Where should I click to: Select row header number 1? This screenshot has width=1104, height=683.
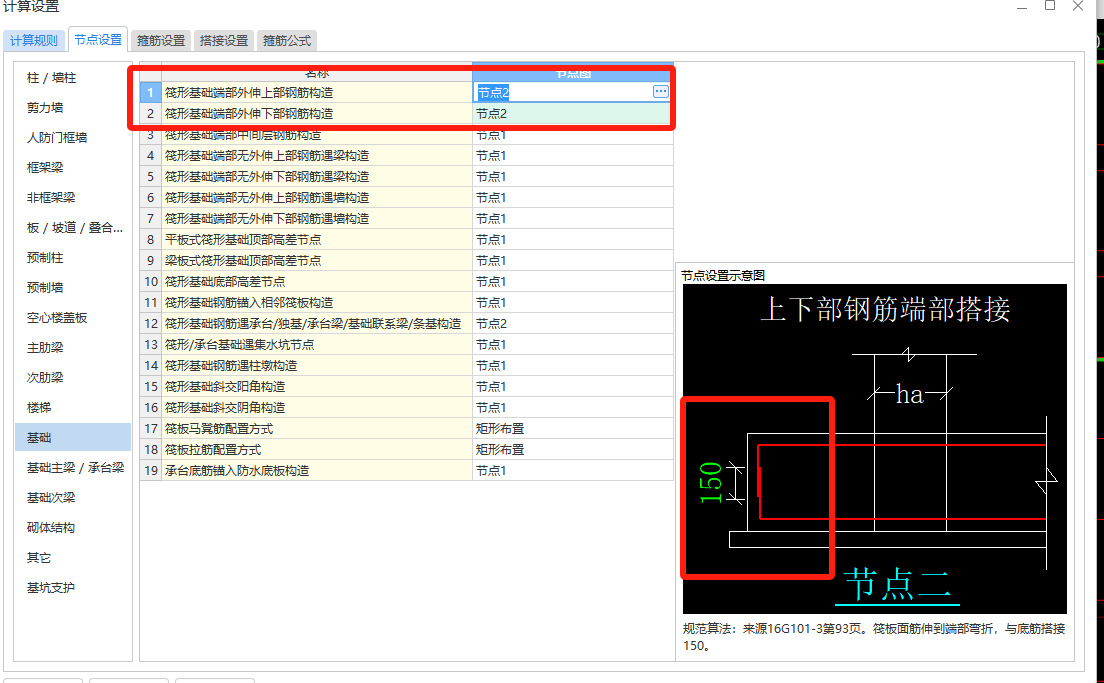click(x=150, y=92)
